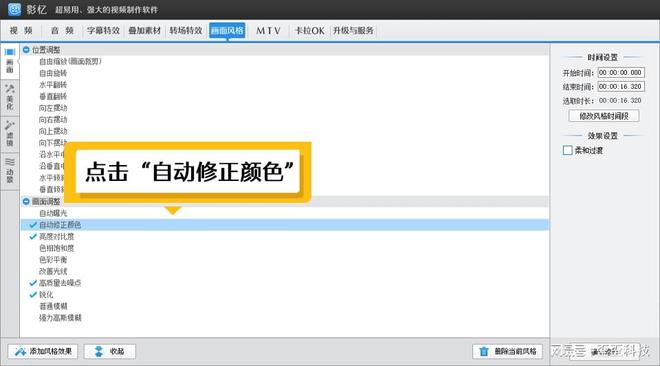This screenshot has height=366, width=660.
Task: Open the 动景 side tab
Action: click(x=10, y=170)
